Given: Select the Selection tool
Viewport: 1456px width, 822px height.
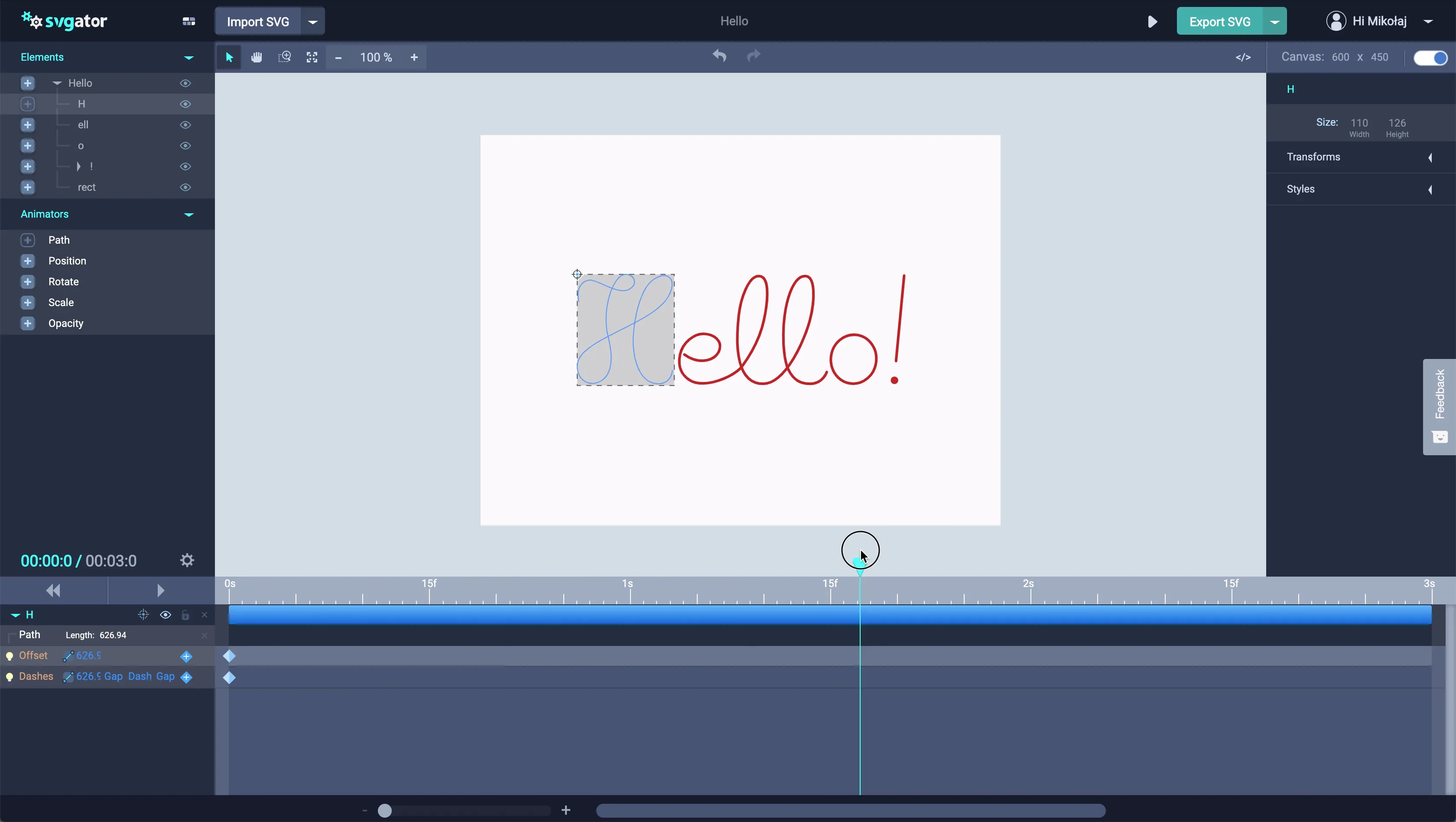Looking at the screenshot, I should [x=228, y=57].
